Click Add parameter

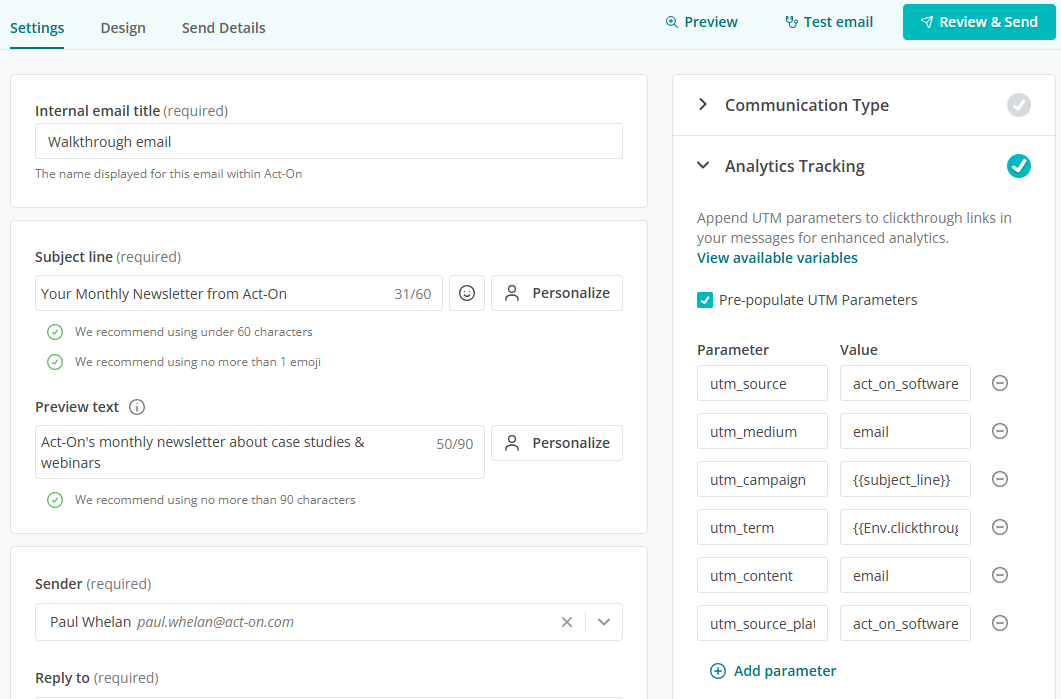pos(773,671)
